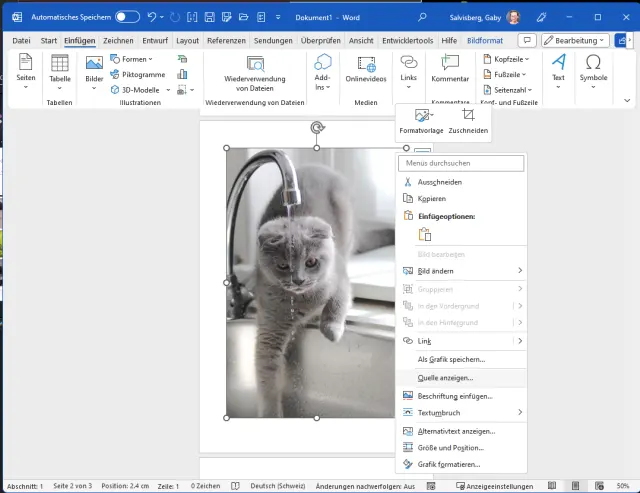The width and height of the screenshot is (640, 493).
Task: Open the Formatvorlage picture style button
Action: tap(421, 119)
